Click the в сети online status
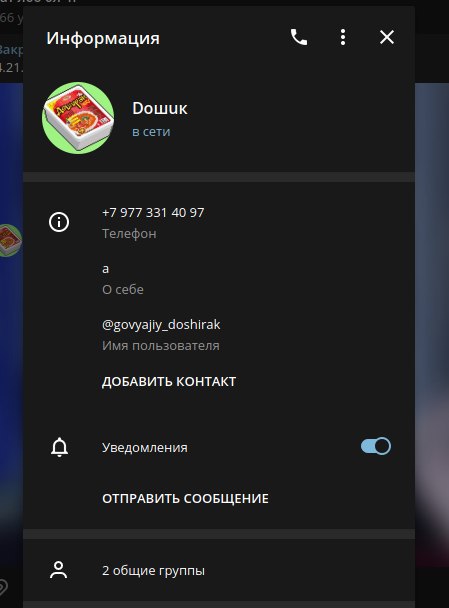The width and height of the screenshot is (449, 608). (x=151, y=132)
